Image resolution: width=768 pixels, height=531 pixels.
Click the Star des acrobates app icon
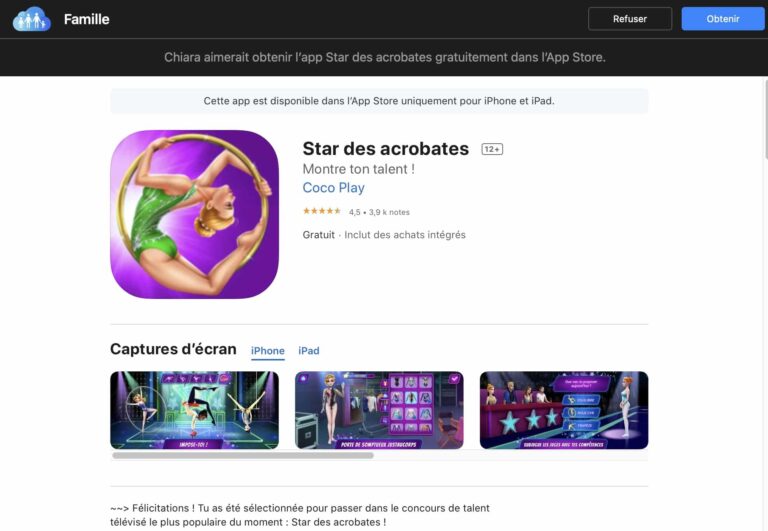click(x=194, y=214)
